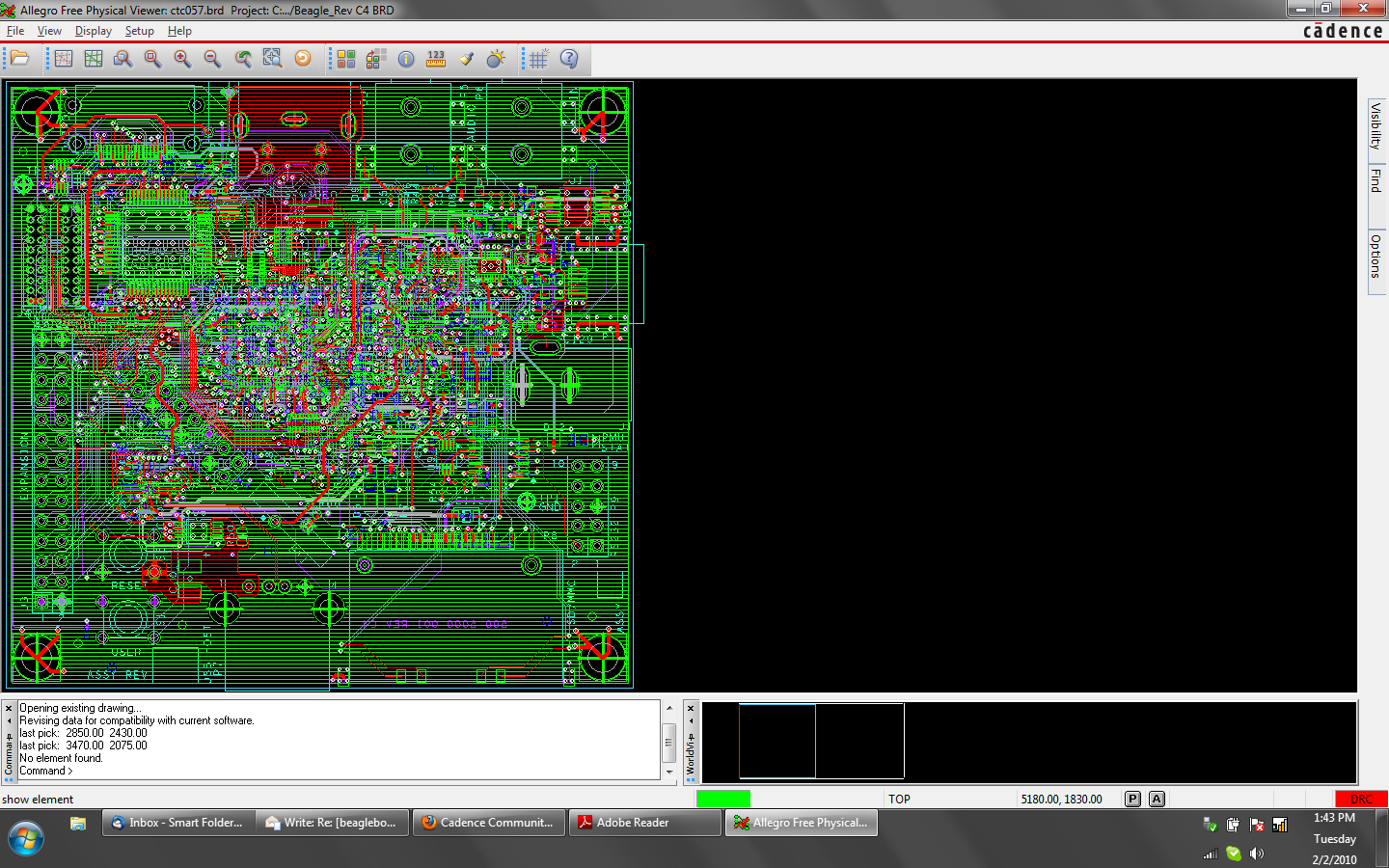Click the Rats All toolbar icon
The image size is (1389, 868).
coord(94,59)
